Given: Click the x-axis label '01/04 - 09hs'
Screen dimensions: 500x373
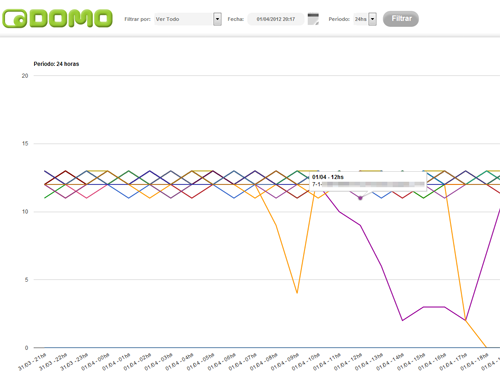Looking at the screenshot, I should [285, 362].
